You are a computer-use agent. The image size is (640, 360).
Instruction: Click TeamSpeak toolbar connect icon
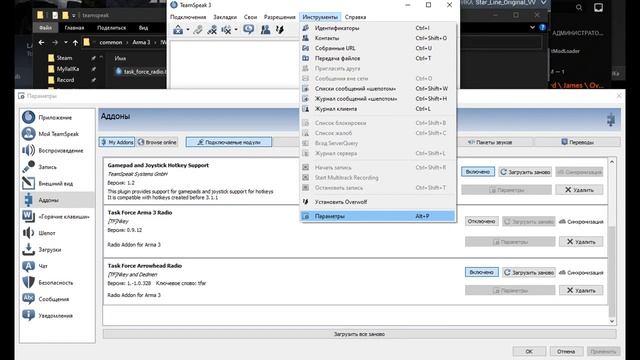(x=178, y=29)
